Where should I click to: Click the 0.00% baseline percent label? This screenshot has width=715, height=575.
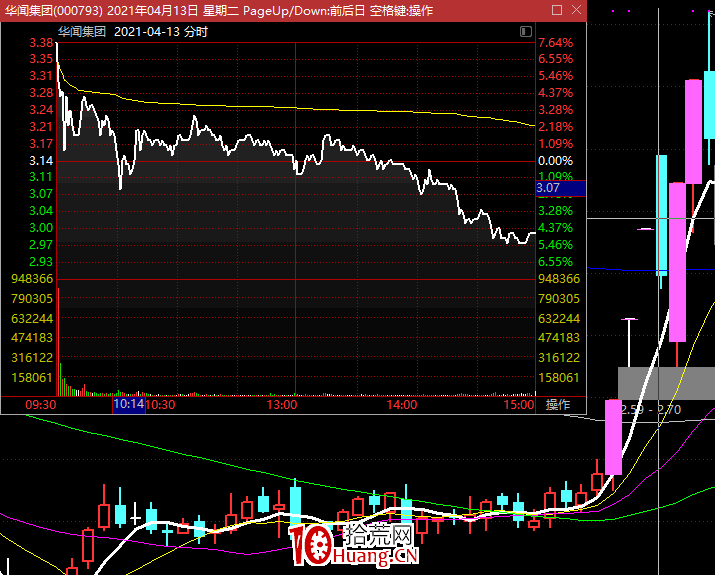[555, 161]
